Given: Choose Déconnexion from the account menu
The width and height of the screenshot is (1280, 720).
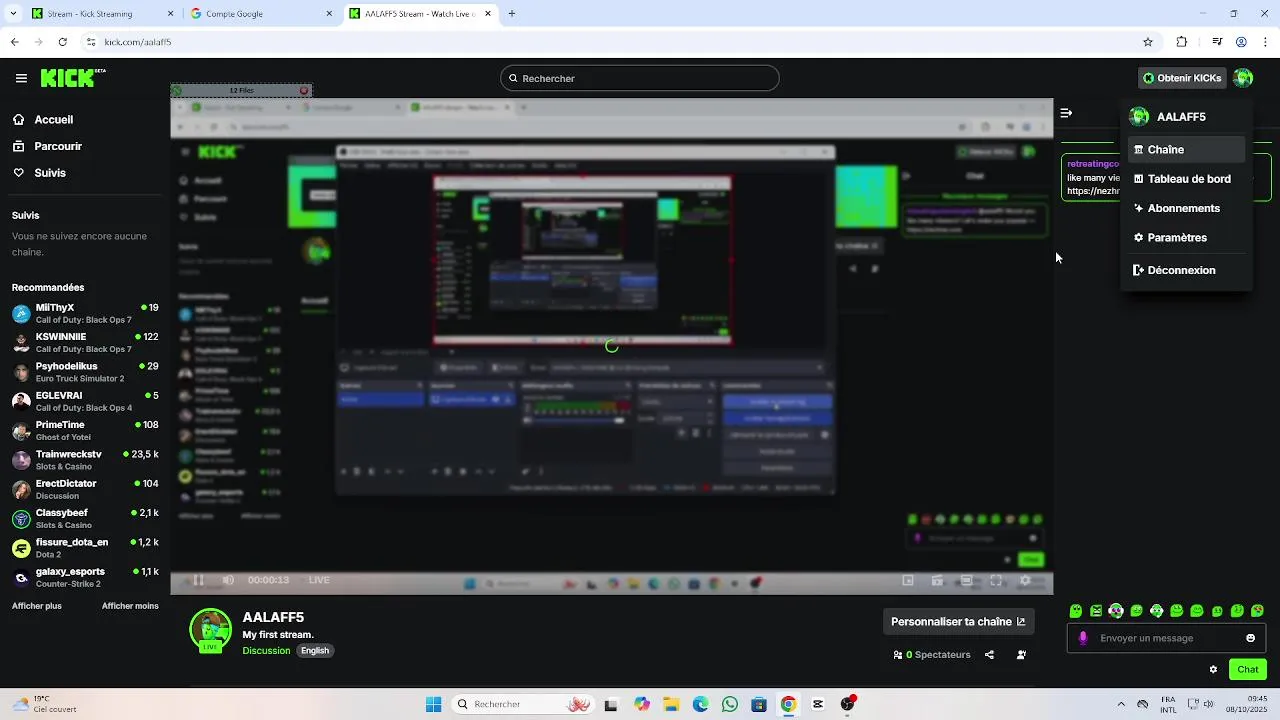Looking at the screenshot, I should click(1186, 270).
